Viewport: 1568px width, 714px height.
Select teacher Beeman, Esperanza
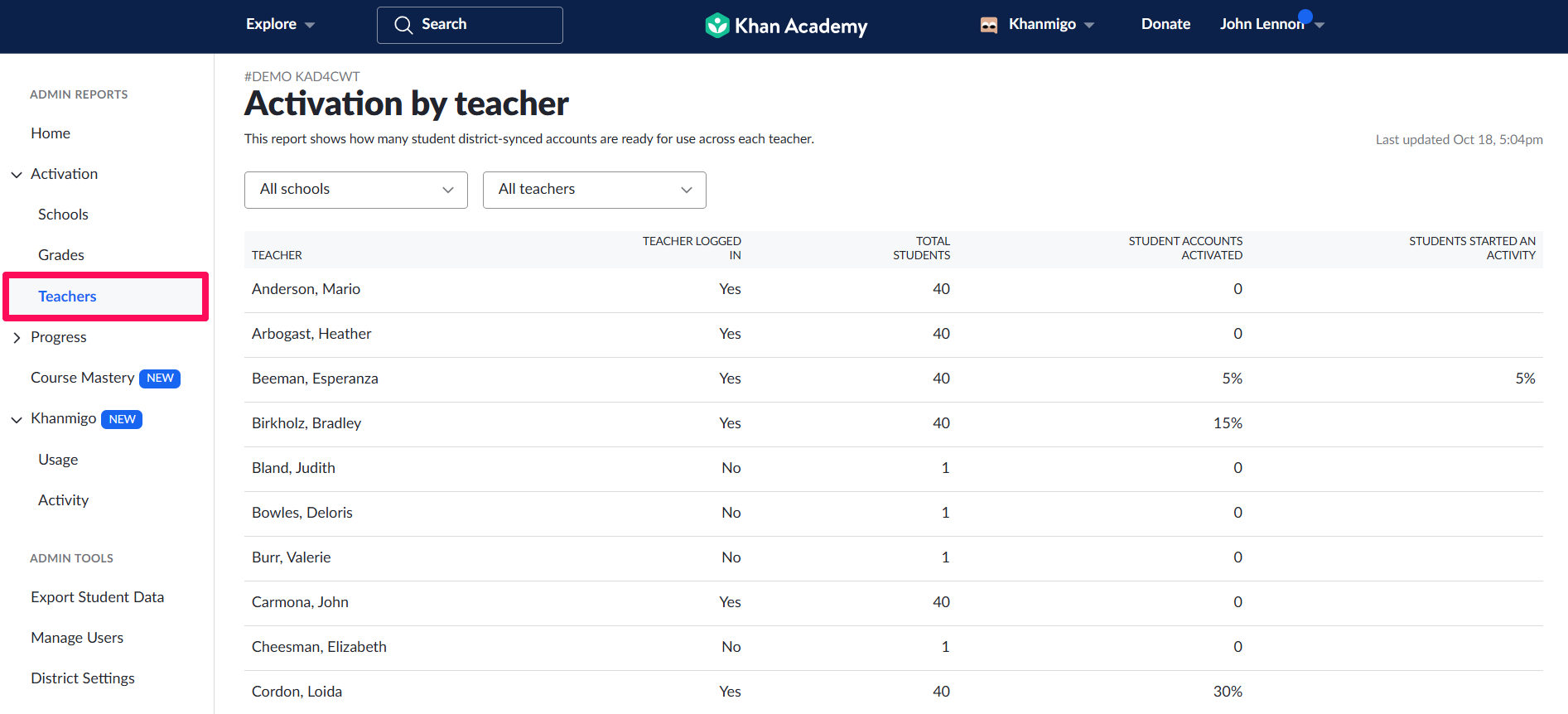315,379
